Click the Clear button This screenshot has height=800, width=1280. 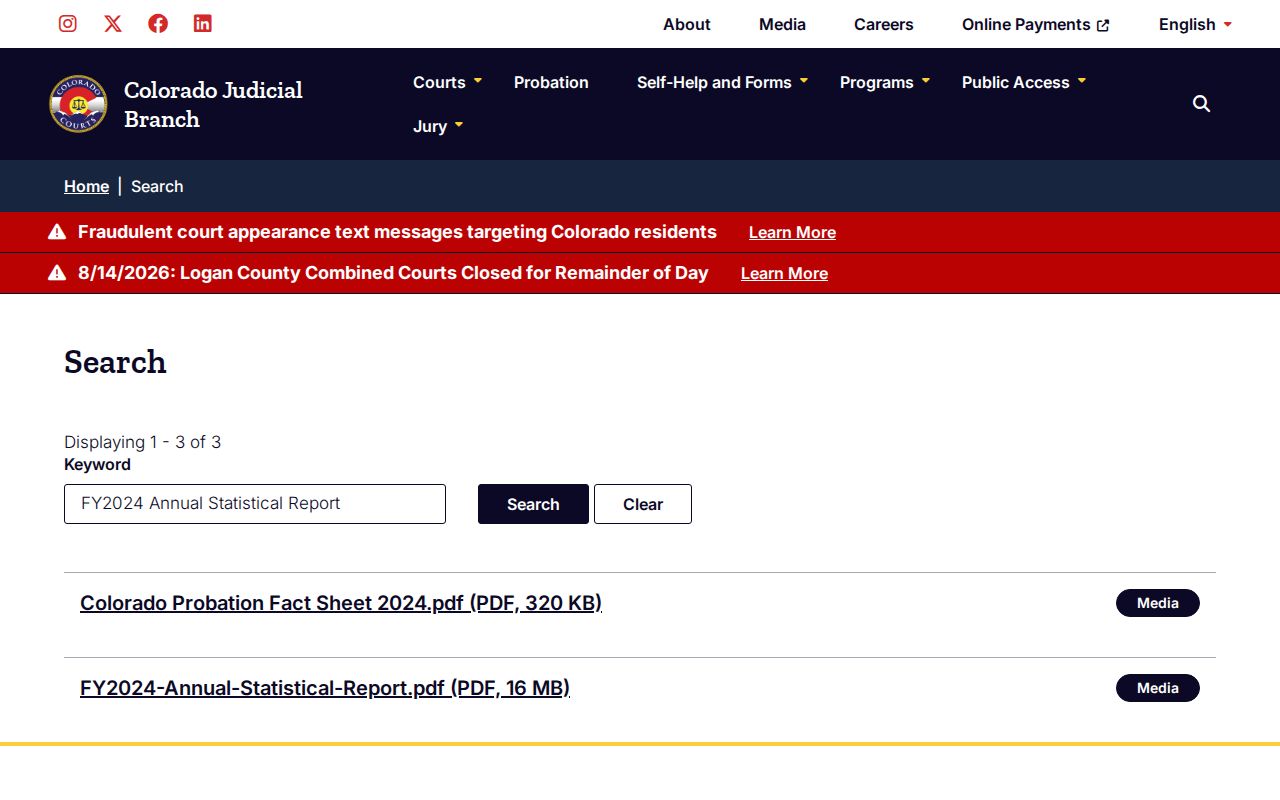[643, 504]
